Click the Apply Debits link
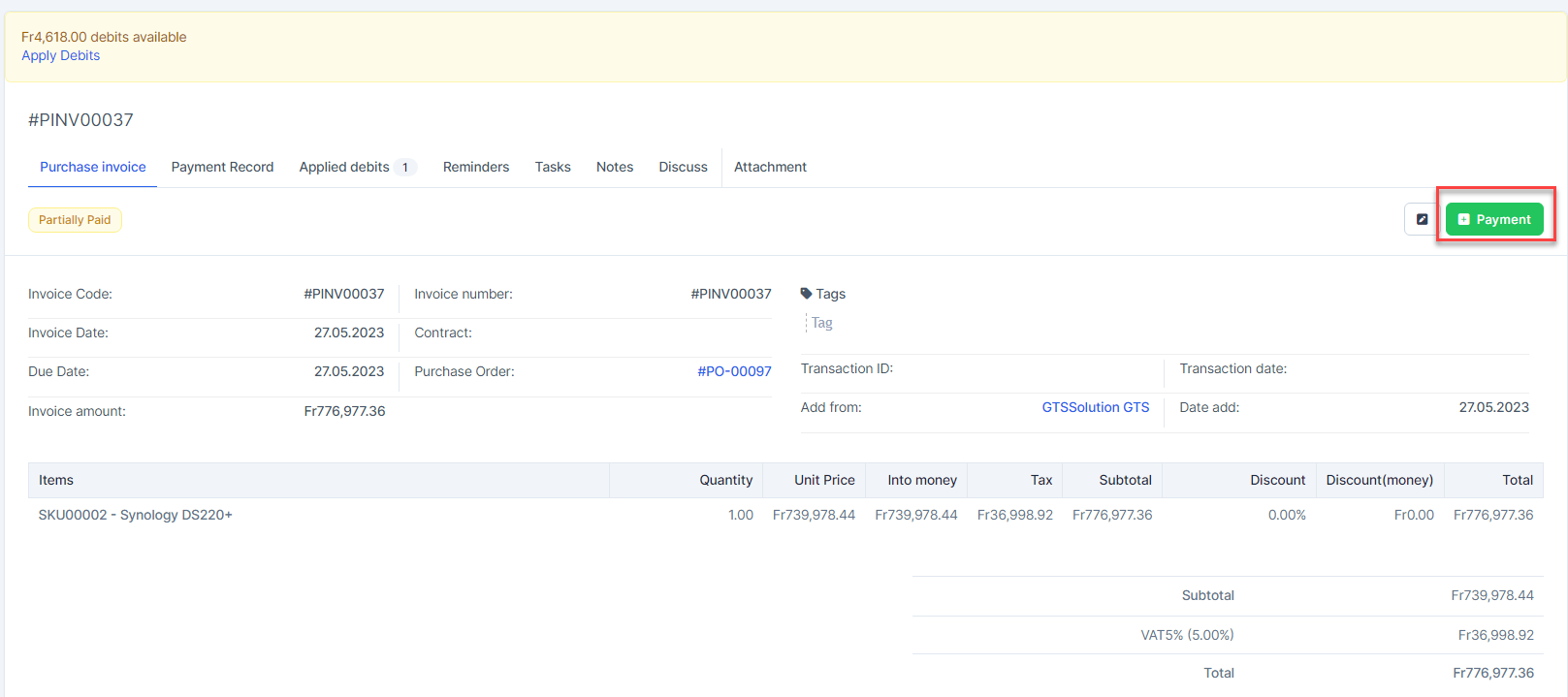The width and height of the screenshot is (1568, 697). click(x=60, y=55)
